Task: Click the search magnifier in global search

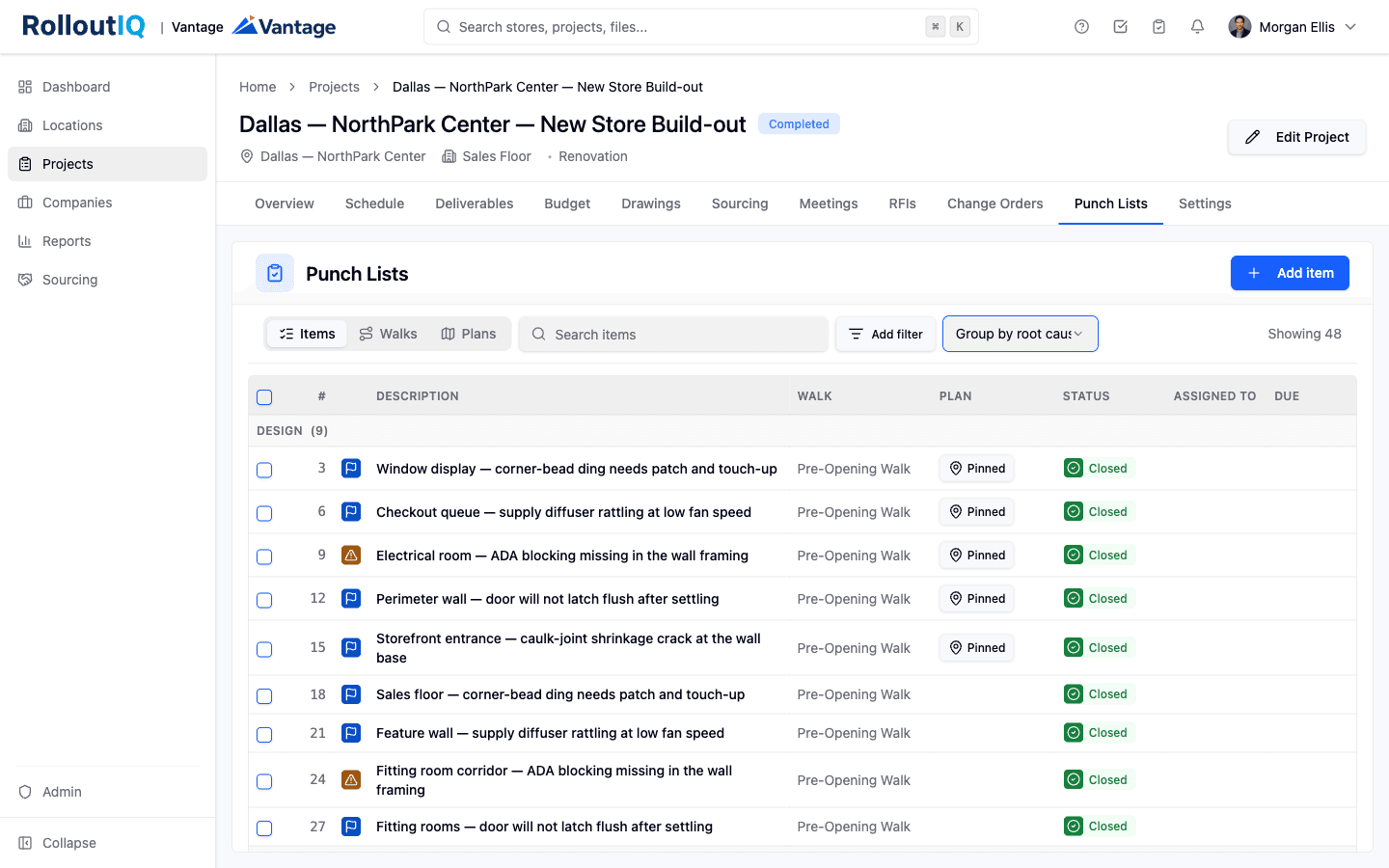Action: [x=444, y=27]
